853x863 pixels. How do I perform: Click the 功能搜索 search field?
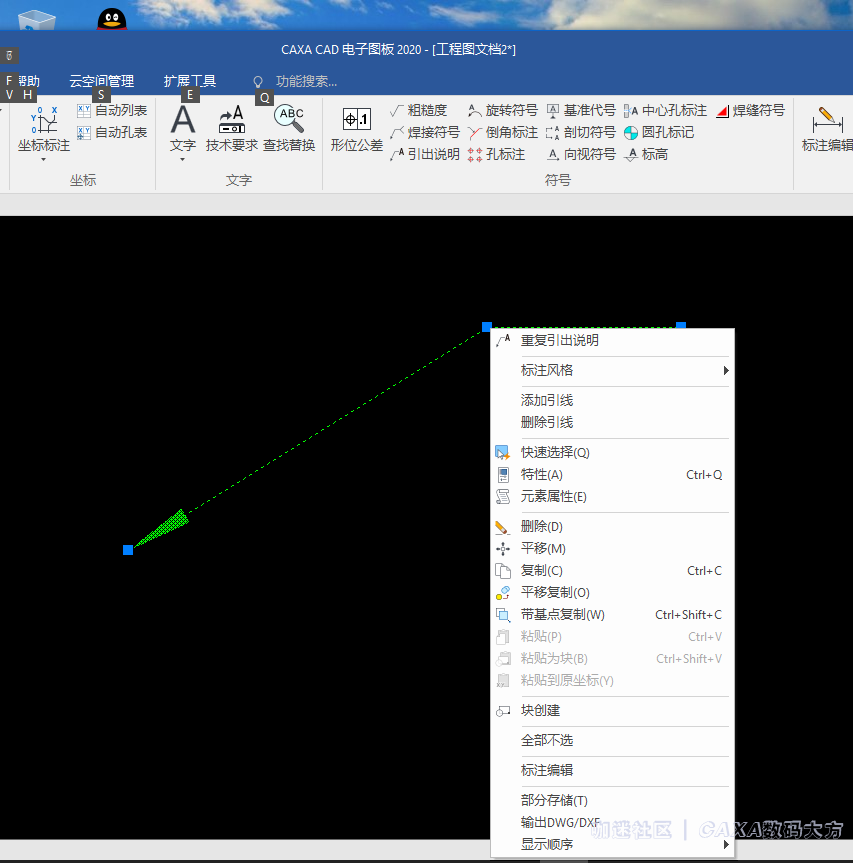point(306,82)
